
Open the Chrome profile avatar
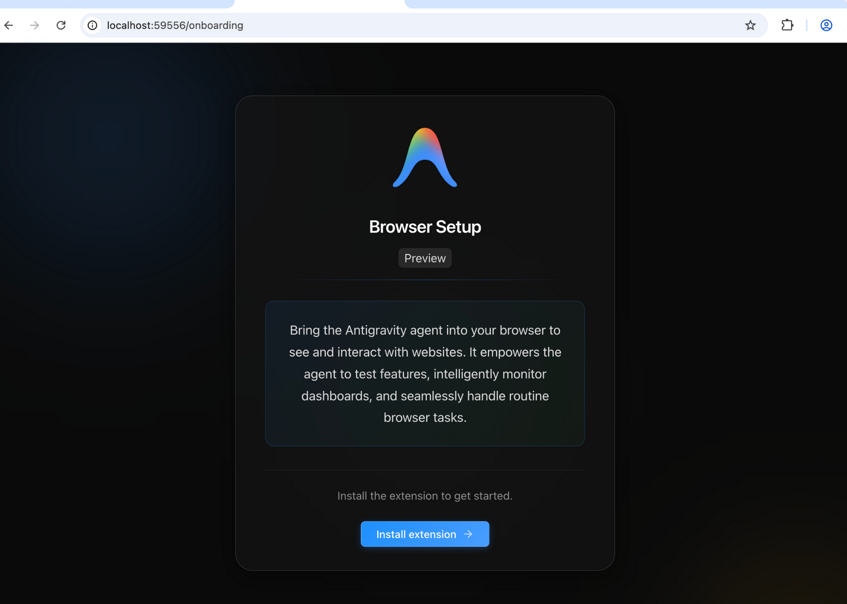826,25
